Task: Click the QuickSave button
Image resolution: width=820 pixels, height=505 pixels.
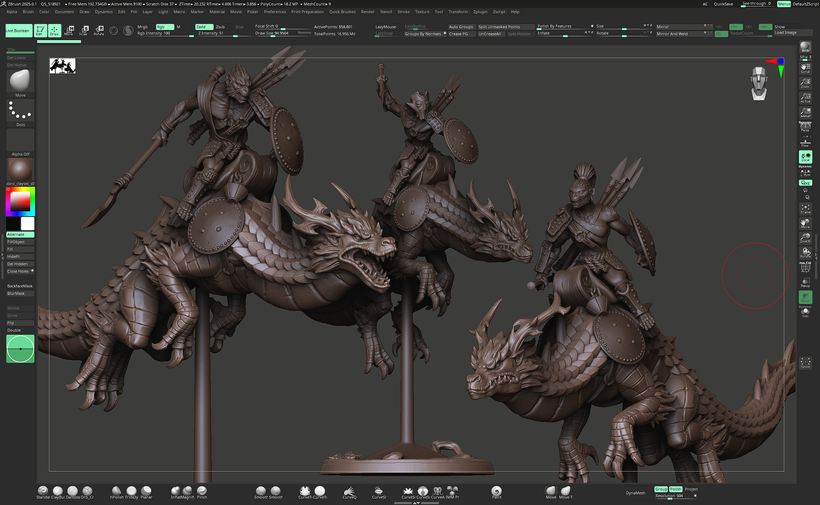Action: 722,4
